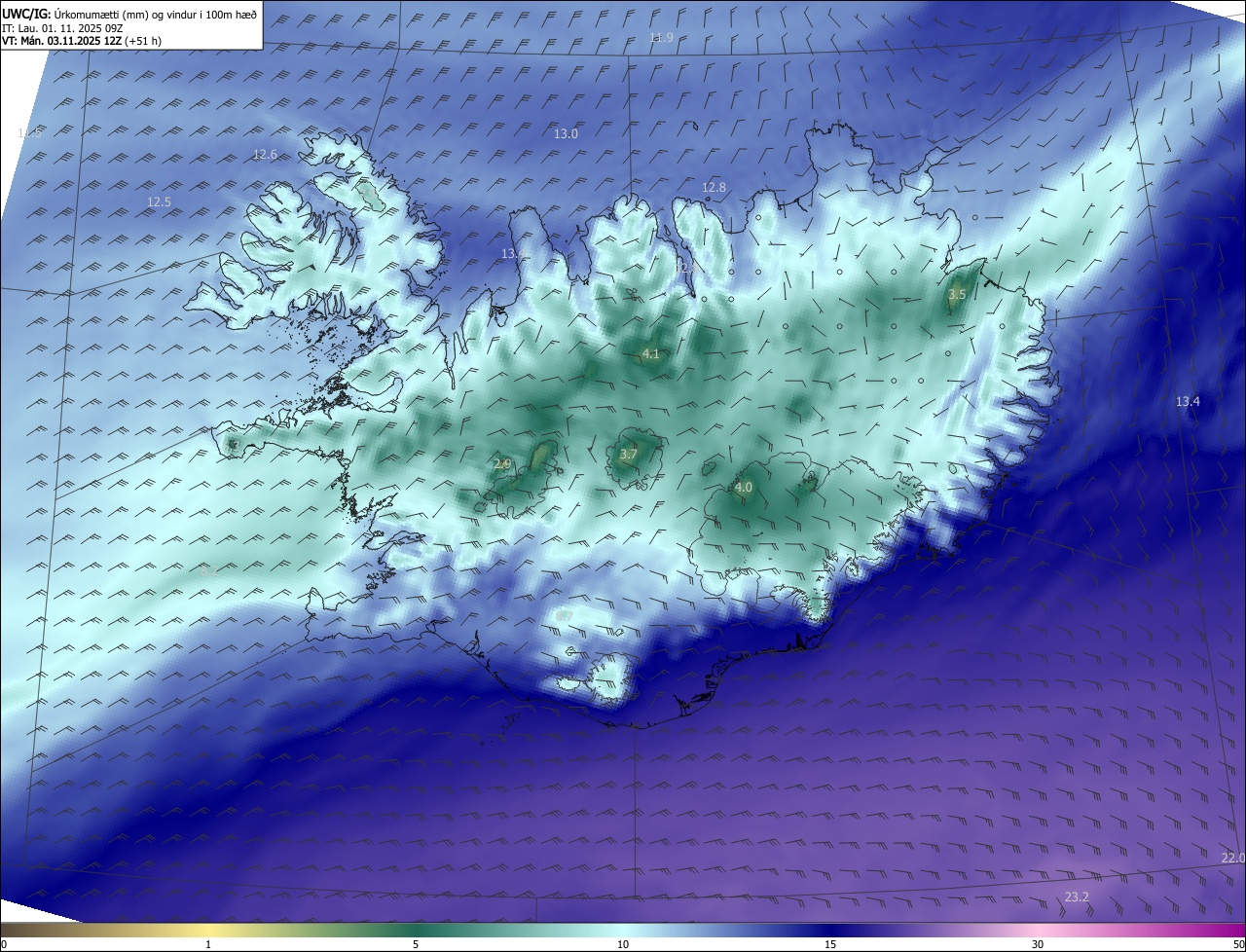Image resolution: width=1246 pixels, height=952 pixels.
Task: Click the 12.5 value over the sea
Action: (x=159, y=201)
